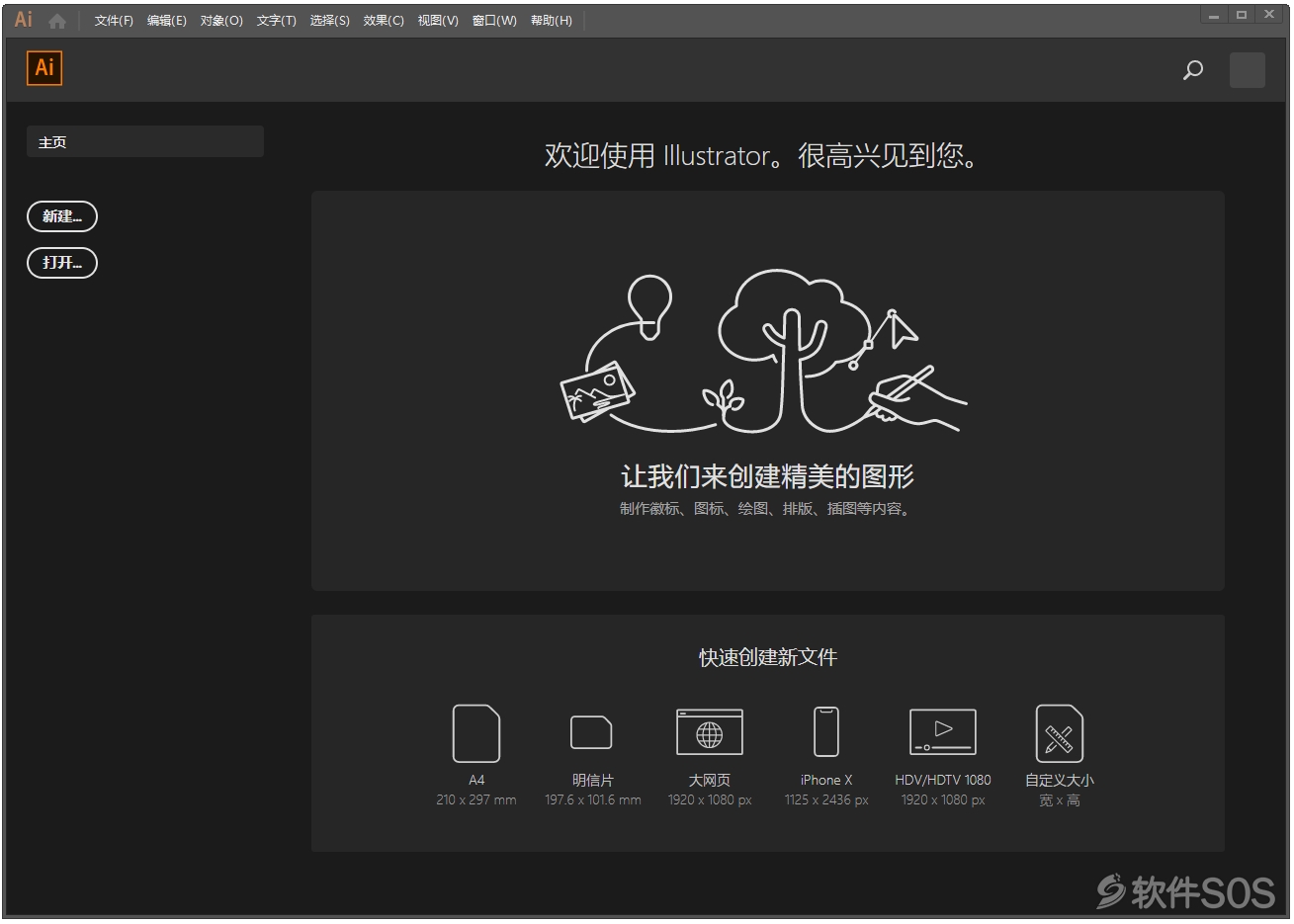Viewport: 1294px width, 924px height.
Task: Click the 快速创建新文件 heading
Action: [768, 657]
